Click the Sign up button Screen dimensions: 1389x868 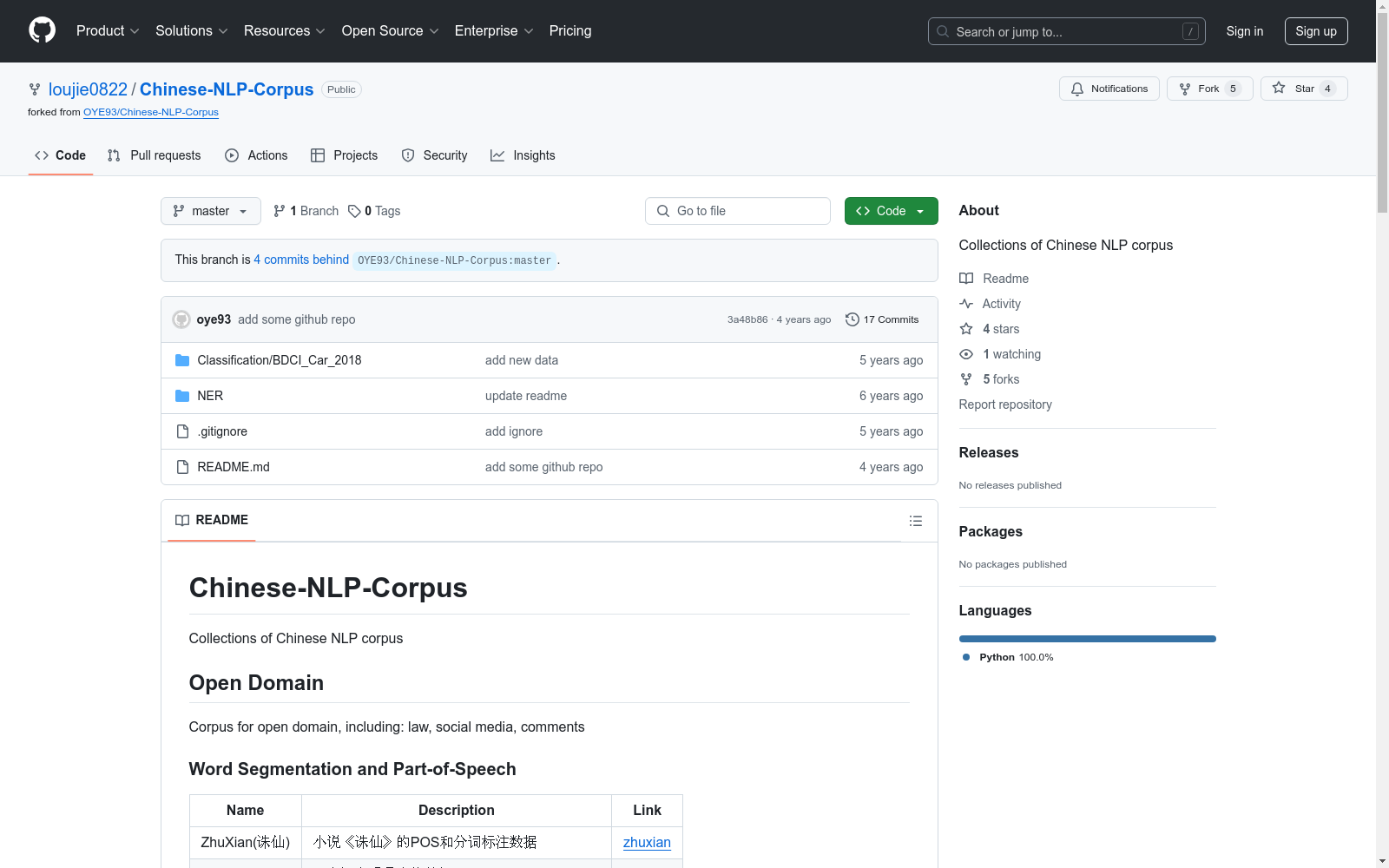[1316, 31]
